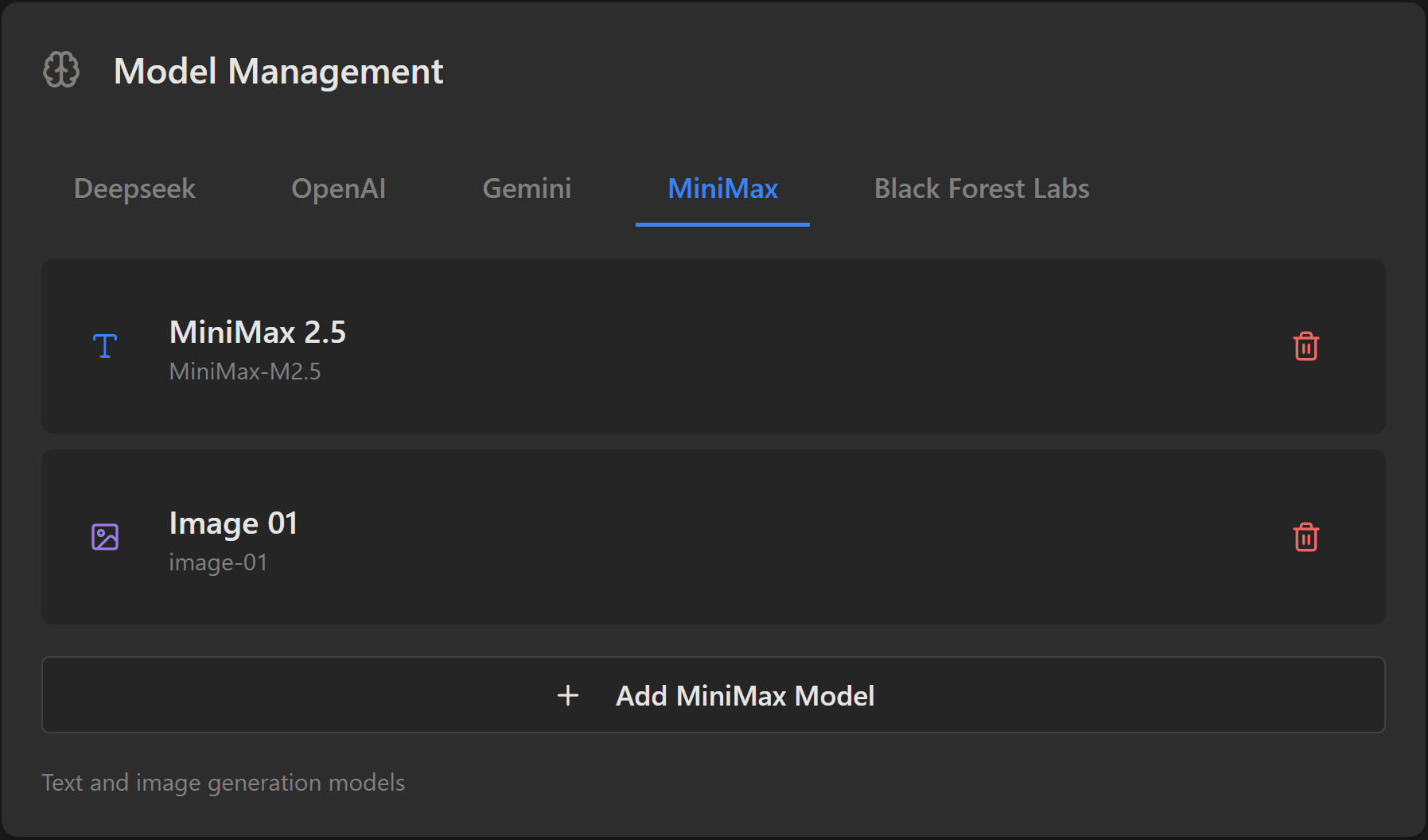This screenshot has width=1428, height=840.
Task: Open the Black Forest Labs tab
Action: click(x=981, y=189)
